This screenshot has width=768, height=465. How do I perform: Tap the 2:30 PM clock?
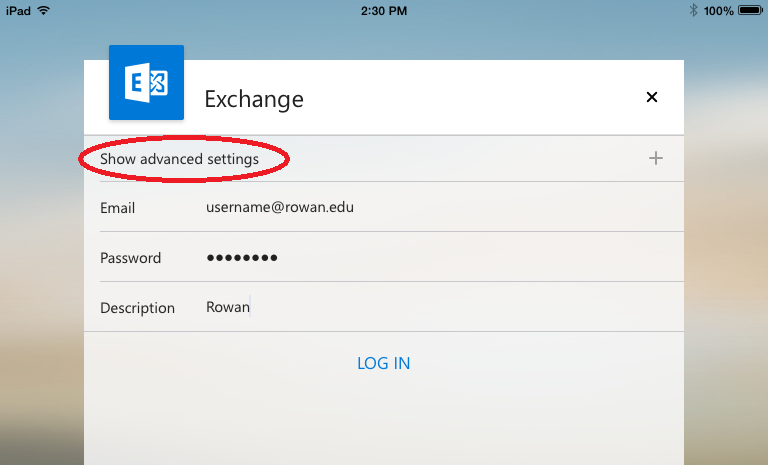pos(383,10)
